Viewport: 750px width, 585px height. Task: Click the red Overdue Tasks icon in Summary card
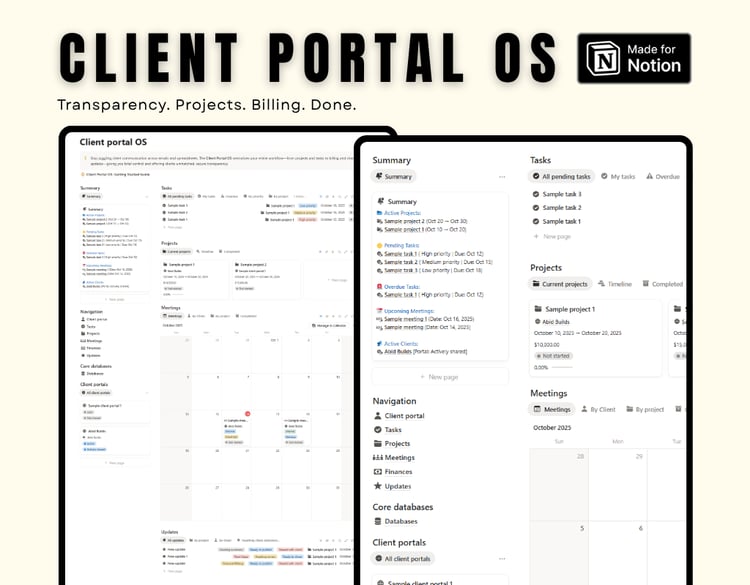click(x=379, y=287)
